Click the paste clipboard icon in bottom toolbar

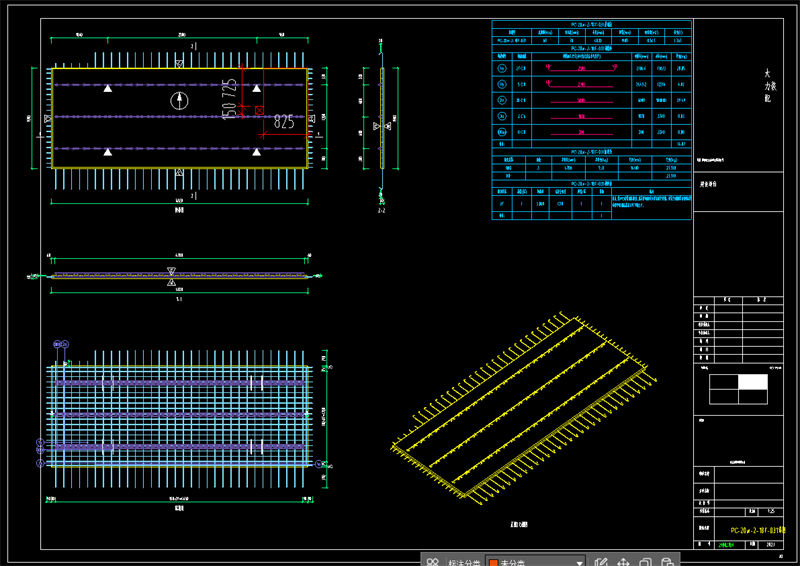[667, 562]
